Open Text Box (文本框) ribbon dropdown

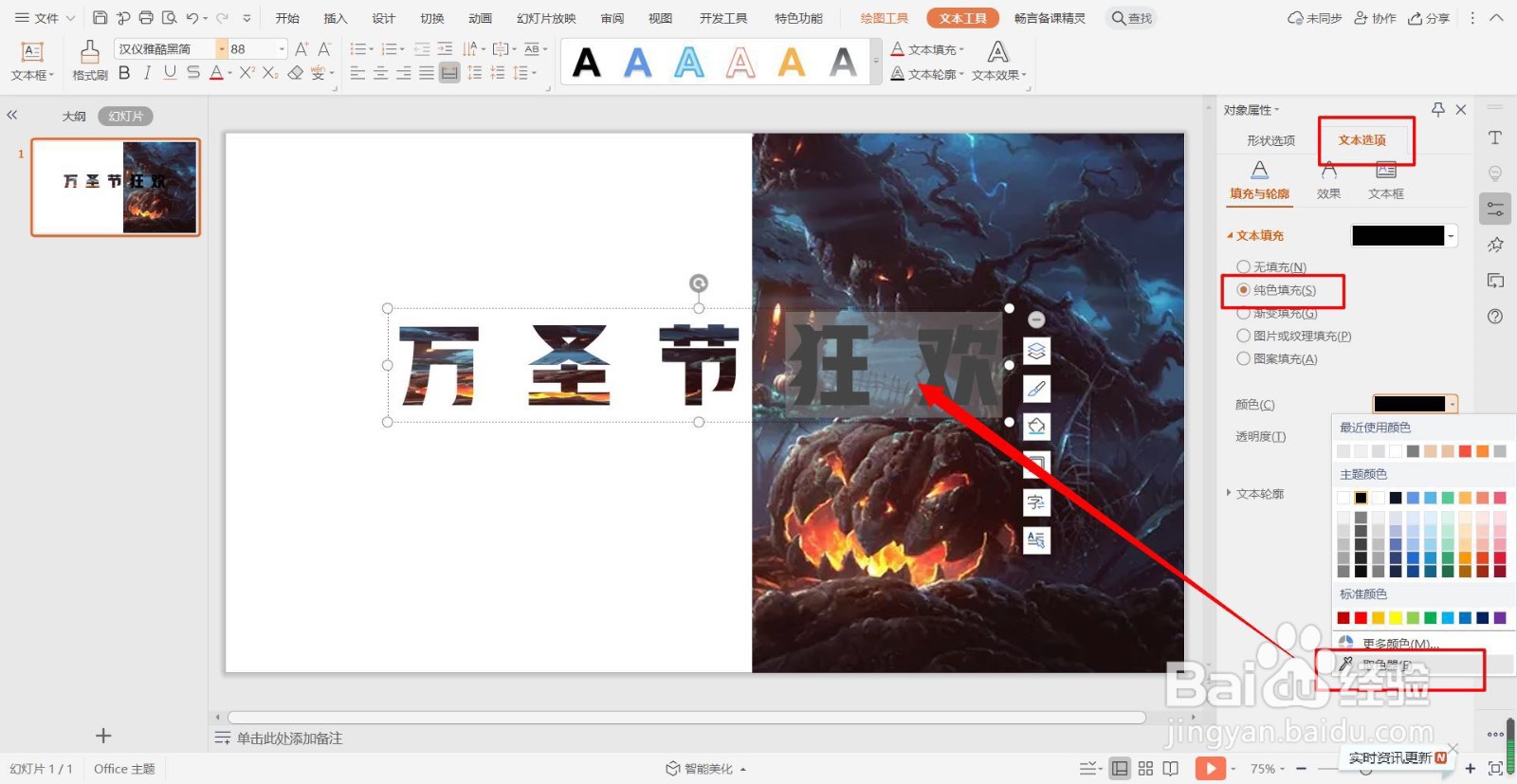tap(32, 62)
